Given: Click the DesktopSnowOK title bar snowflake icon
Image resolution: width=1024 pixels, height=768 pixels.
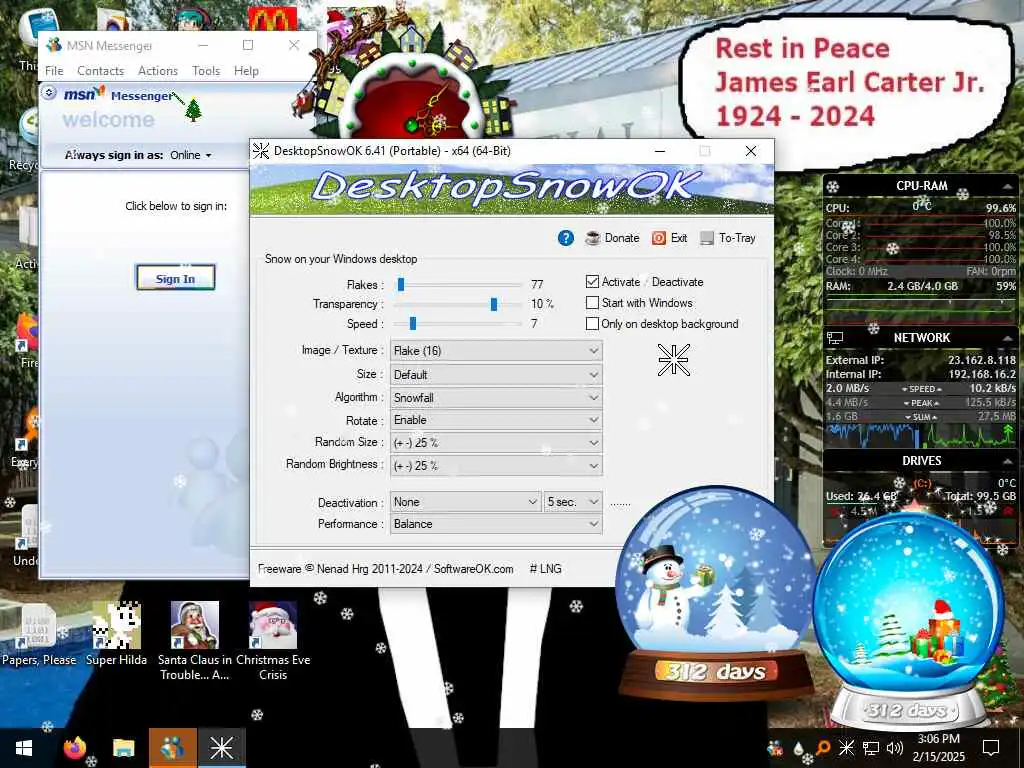Looking at the screenshot, I should (x=261, y=151).
